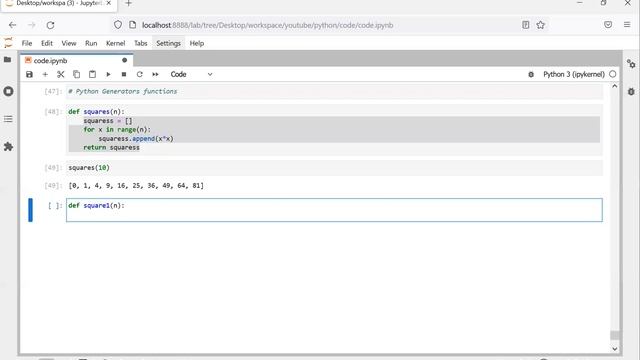
Task: Open the Table of Contents sidebar panel
Action: tap(8, 119)
